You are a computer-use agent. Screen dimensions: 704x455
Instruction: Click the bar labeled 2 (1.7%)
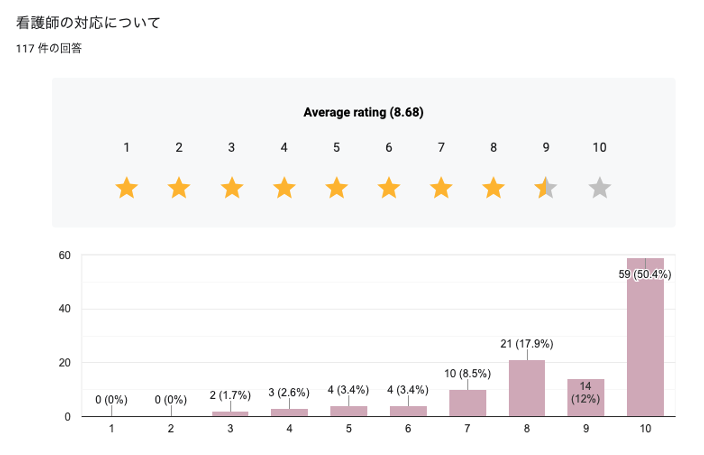coord(230,413)
